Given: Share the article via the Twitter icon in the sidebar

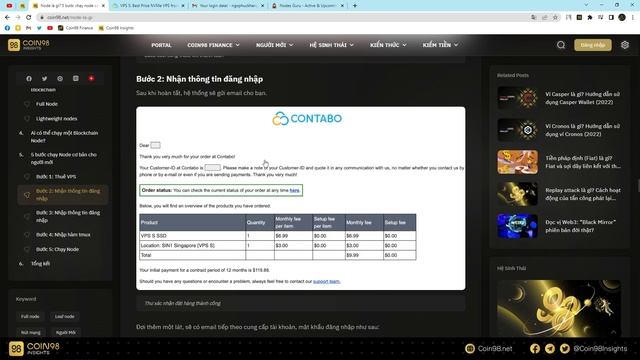Looking at the screenshot, I should tap(44, 78).
